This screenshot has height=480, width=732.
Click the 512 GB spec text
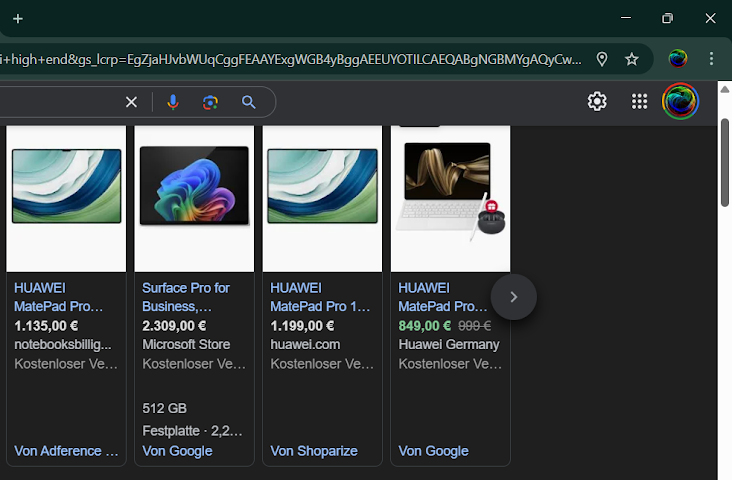coord(164,409)
